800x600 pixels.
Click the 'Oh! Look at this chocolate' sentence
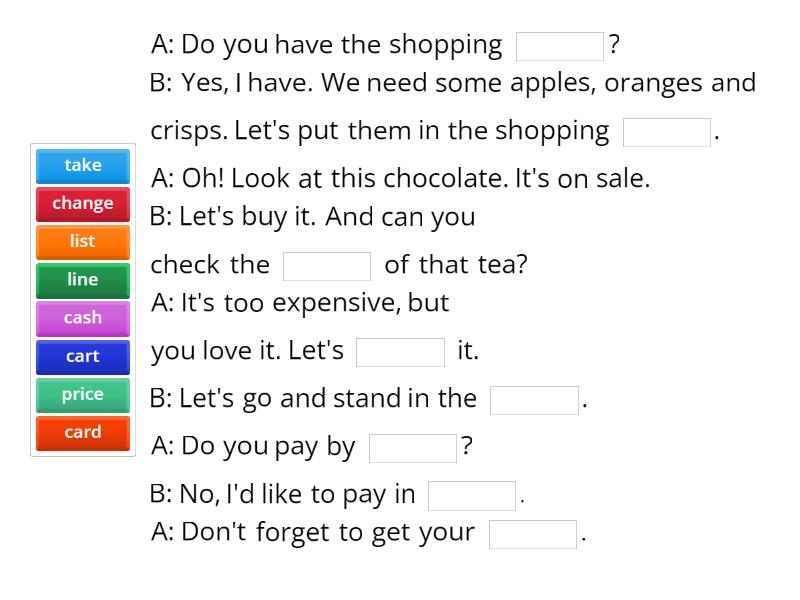(x=400, y=179)
